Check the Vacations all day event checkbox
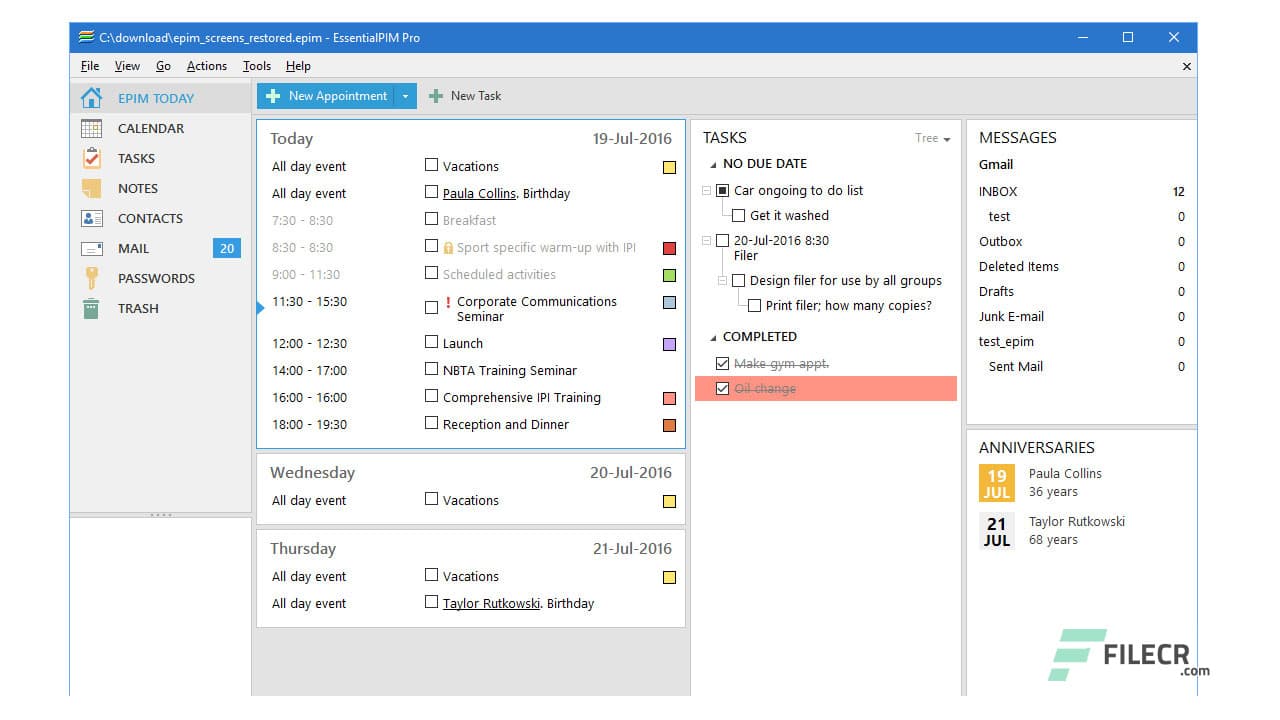The height and width of the screenshot is (720, 1280). click(x=431, y=164)
